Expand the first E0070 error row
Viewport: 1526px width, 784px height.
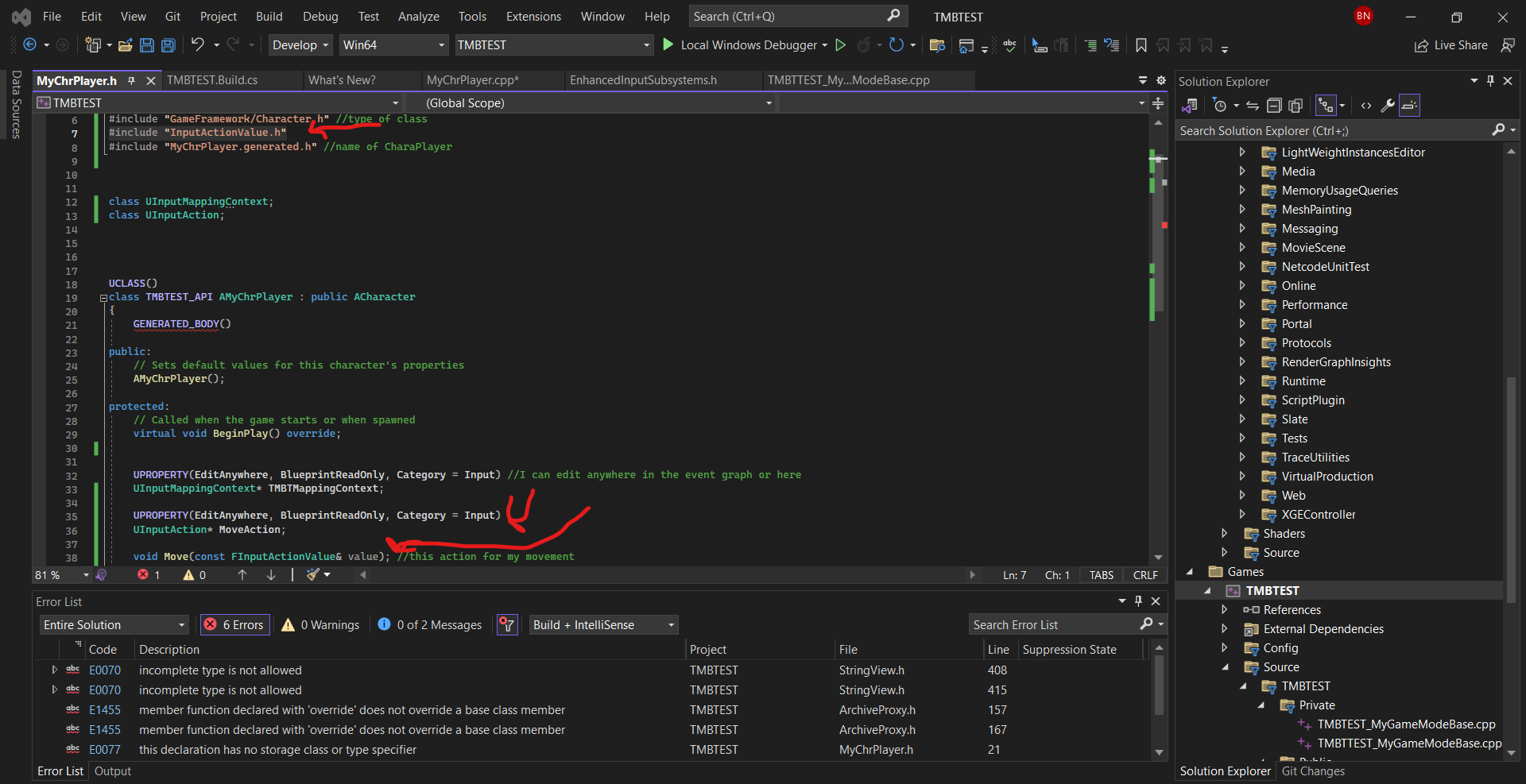coord(54,670)
